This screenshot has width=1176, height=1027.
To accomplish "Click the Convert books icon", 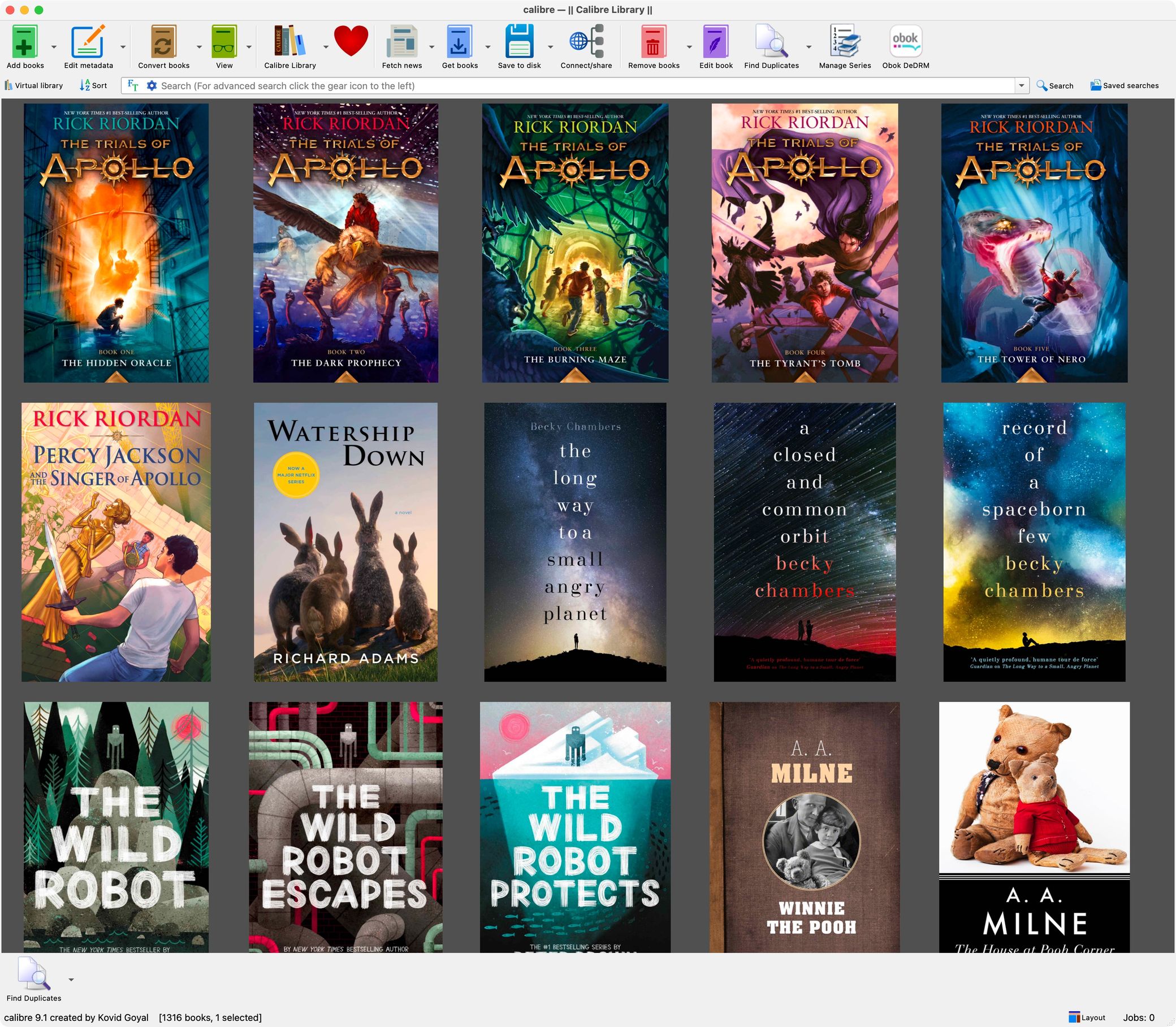I will pyautogui.click(x=163, y=42).
